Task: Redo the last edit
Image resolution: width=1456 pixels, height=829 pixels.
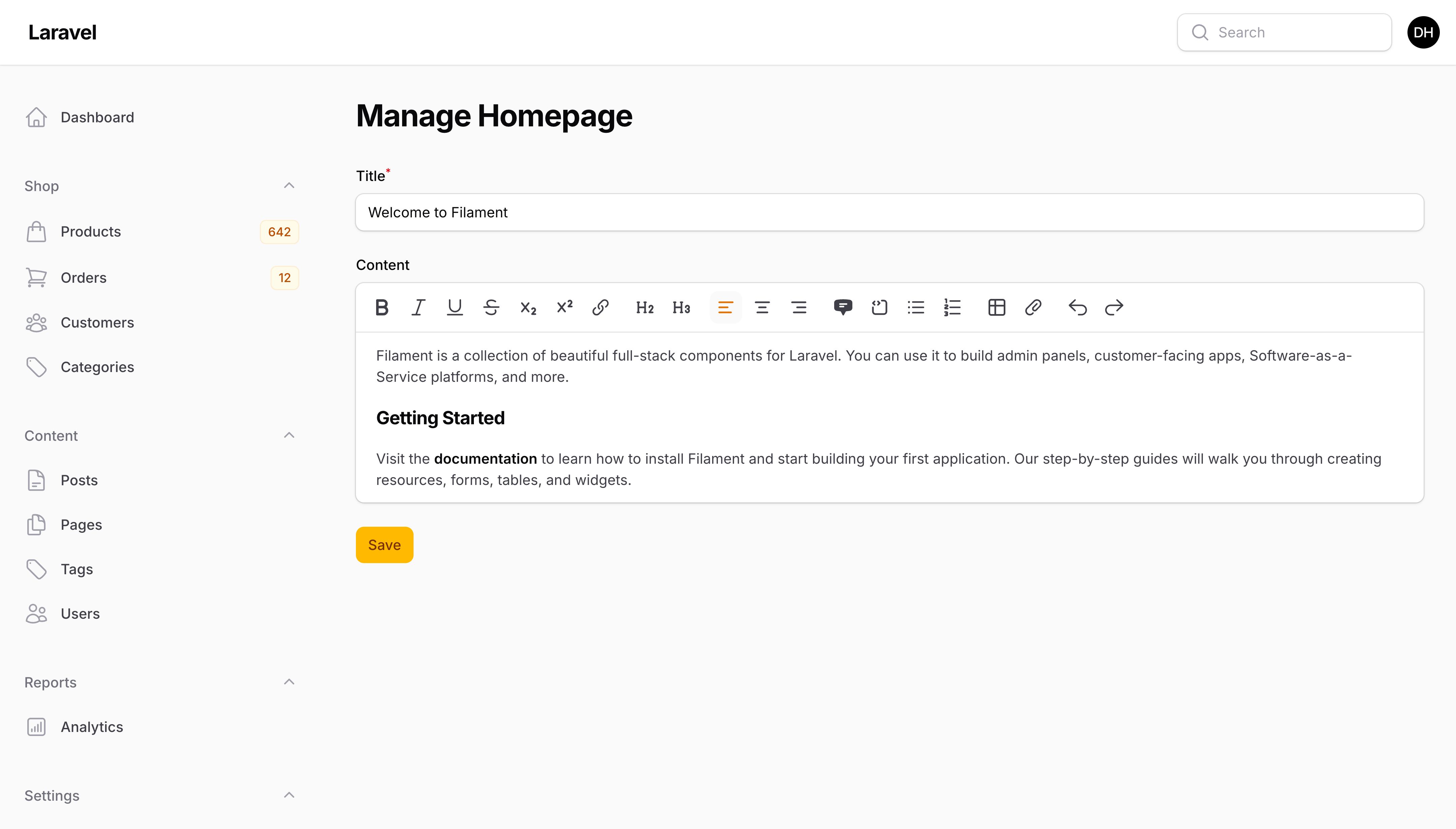Action: click(x=1114, y=307)
